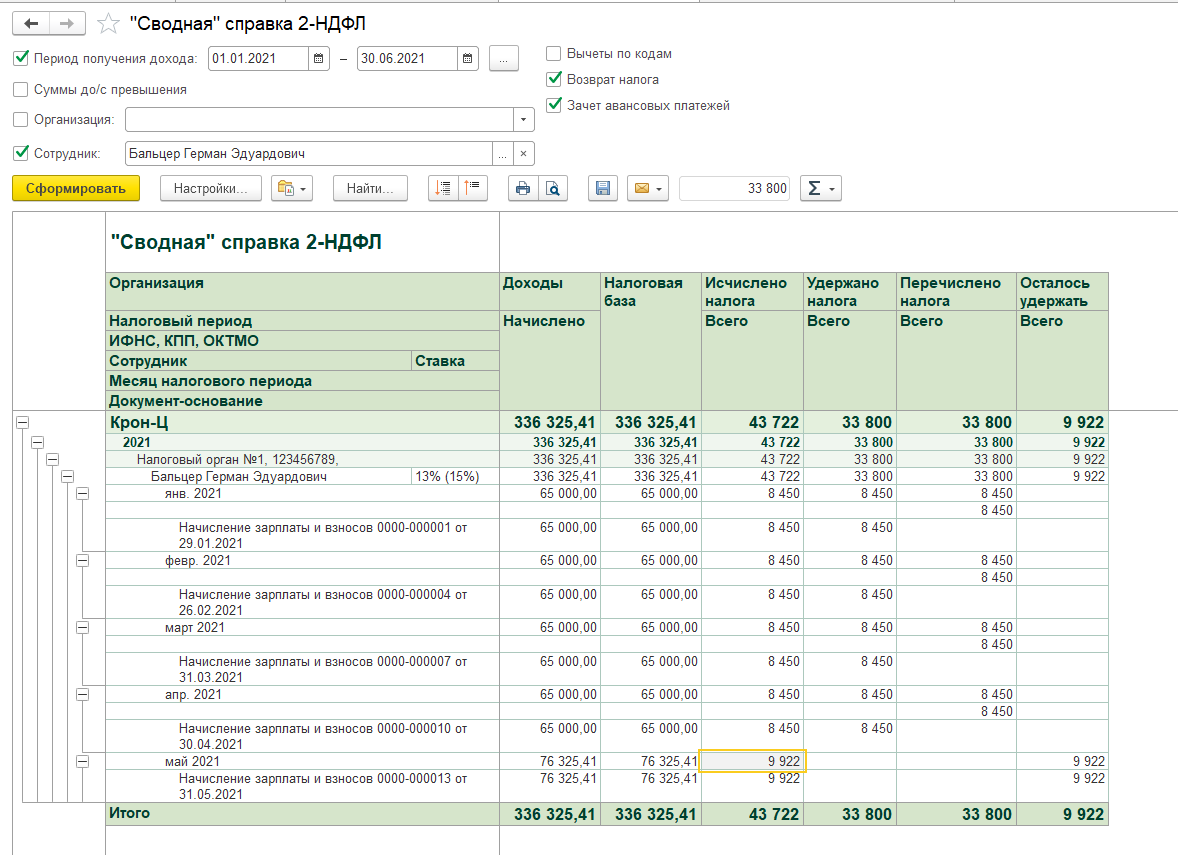The width and height of the screenshot is (1178, 855).
Task: Enable the Вычеты по кодам checkbox
Action: [554, 54]
